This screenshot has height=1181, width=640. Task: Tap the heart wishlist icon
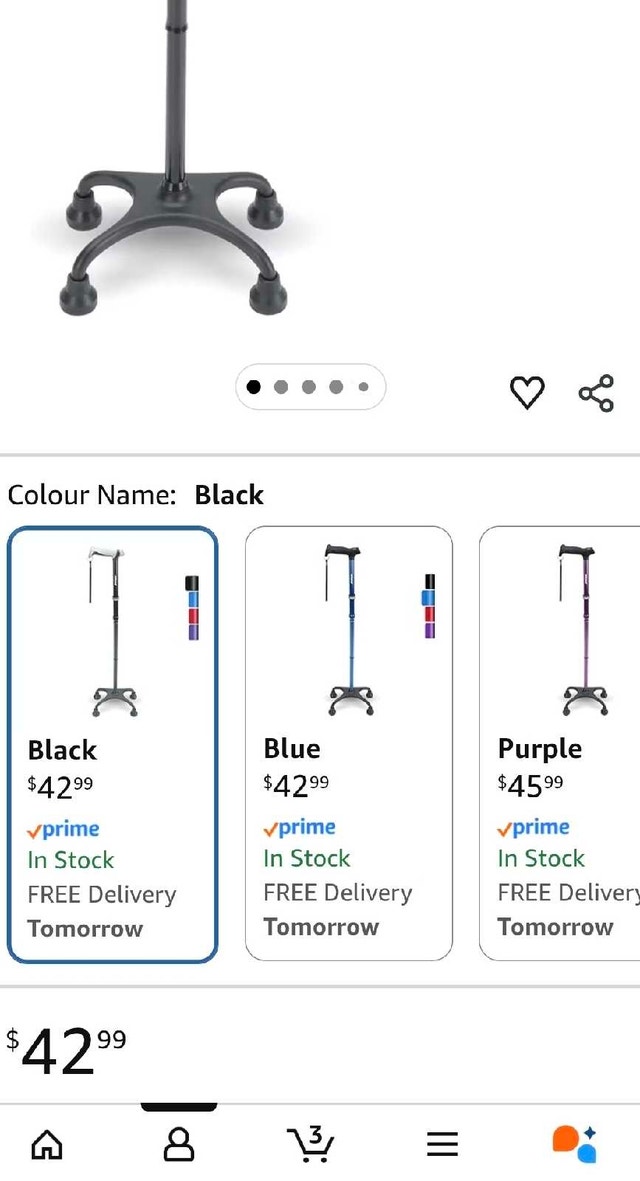pos(527,393)
